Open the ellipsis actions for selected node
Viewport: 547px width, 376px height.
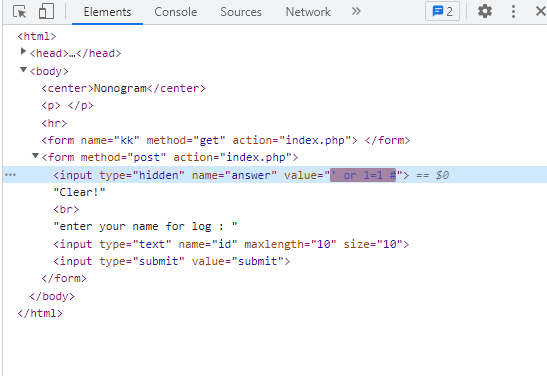pyautogui.click(x=10, y=175)
